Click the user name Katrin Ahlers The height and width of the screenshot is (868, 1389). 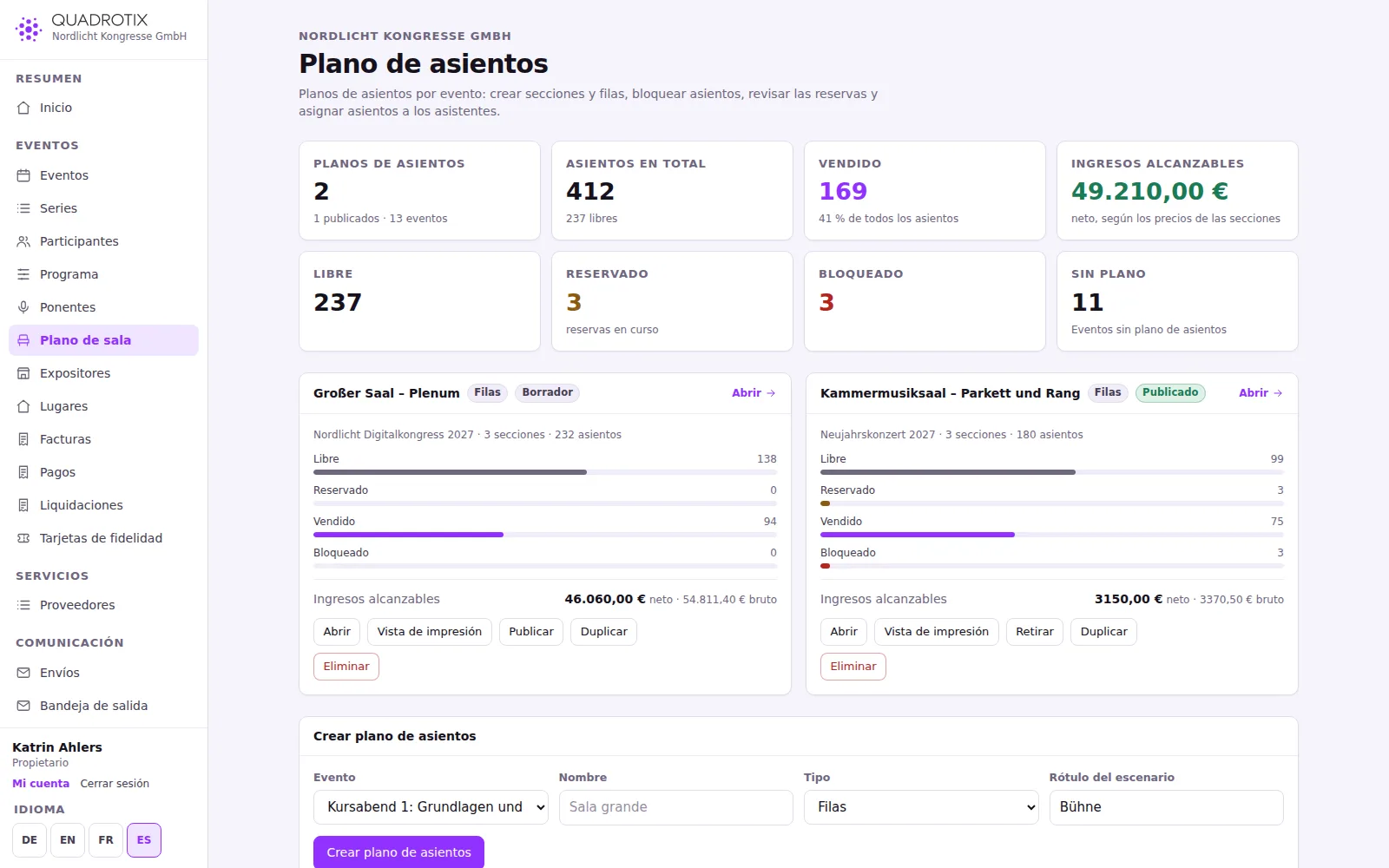coord(57,747)
